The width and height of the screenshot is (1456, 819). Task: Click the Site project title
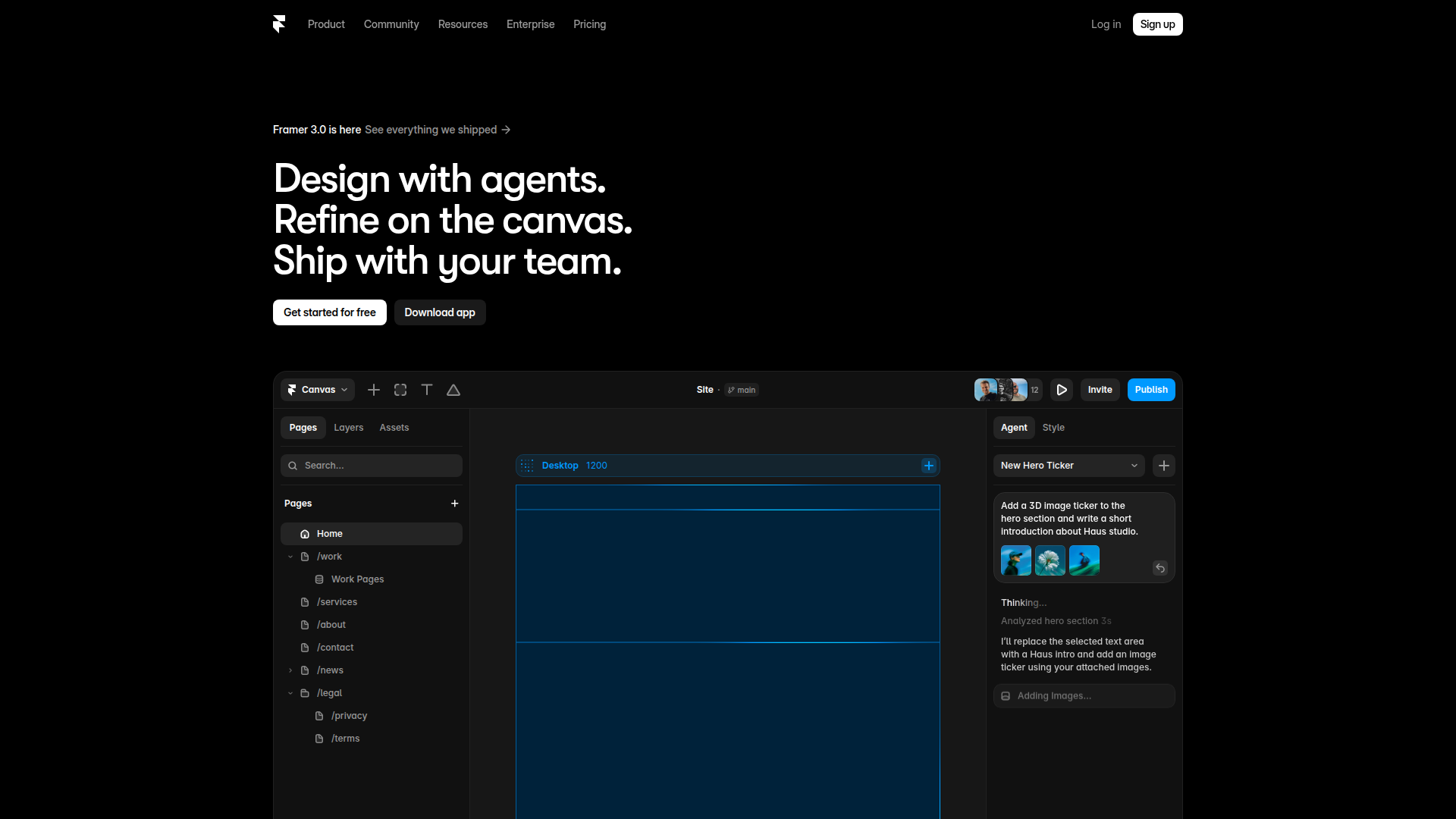(x=704, y=390)
